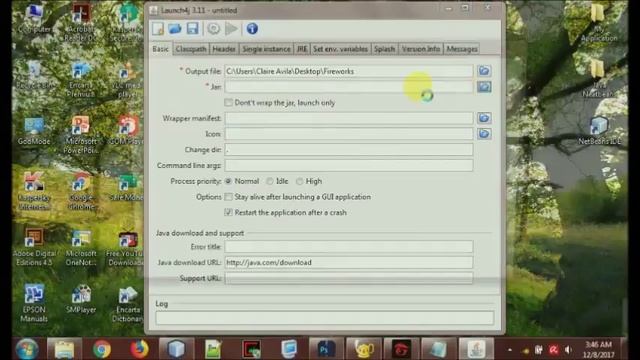Click the New configuration toolbar icon
This screenshot has height=360, width=640.
[158, 29]
